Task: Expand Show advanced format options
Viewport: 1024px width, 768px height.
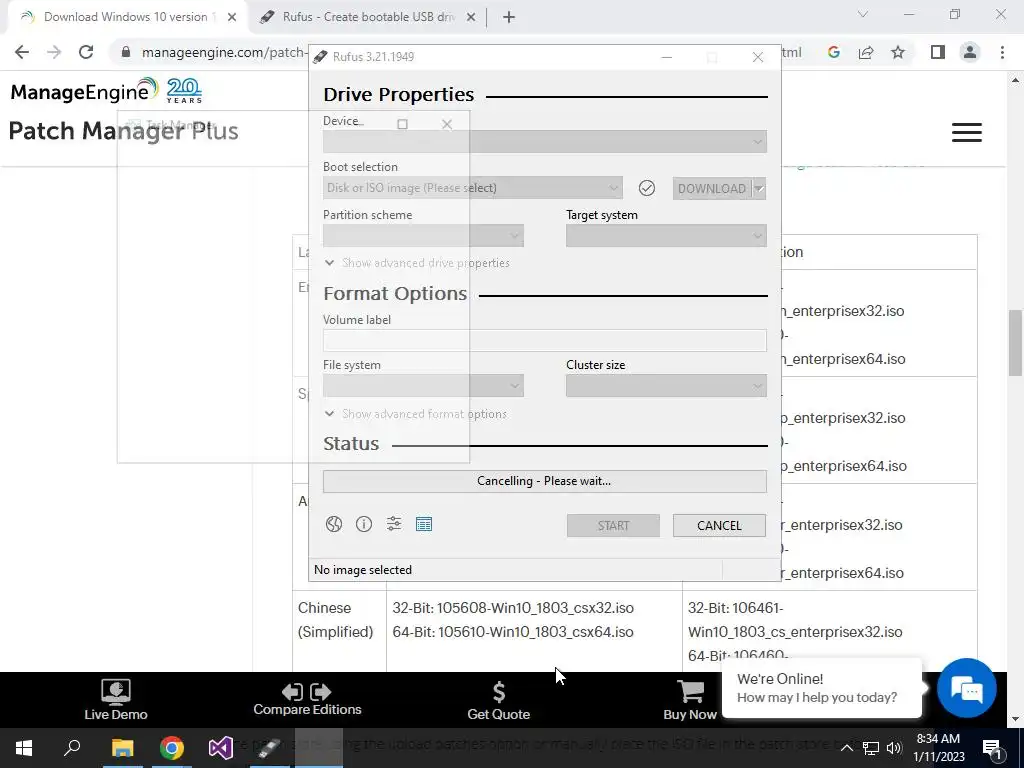Action: 415,414
